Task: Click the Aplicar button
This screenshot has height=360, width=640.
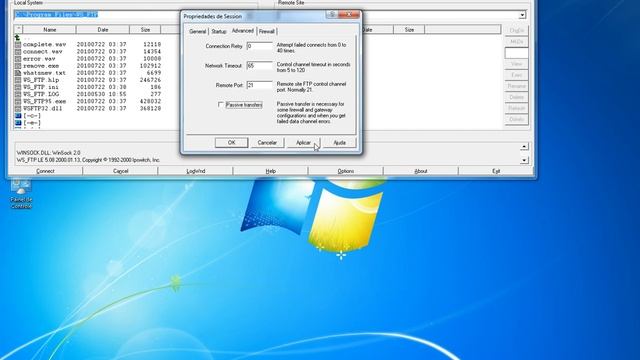Action: [303, 142]
